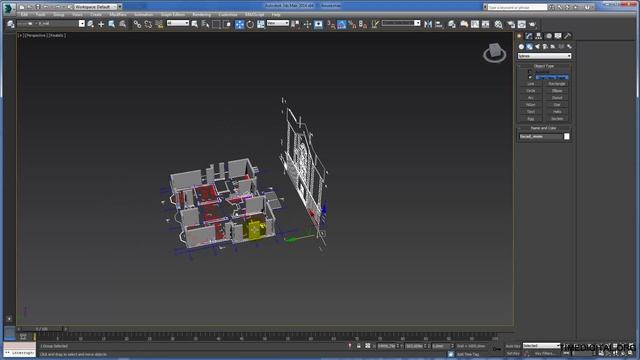Image resolution: width=640 pixels, height=360 pixels.
Task: Click the Edit Named Selection Sets icon
Action: pos(375,24)
